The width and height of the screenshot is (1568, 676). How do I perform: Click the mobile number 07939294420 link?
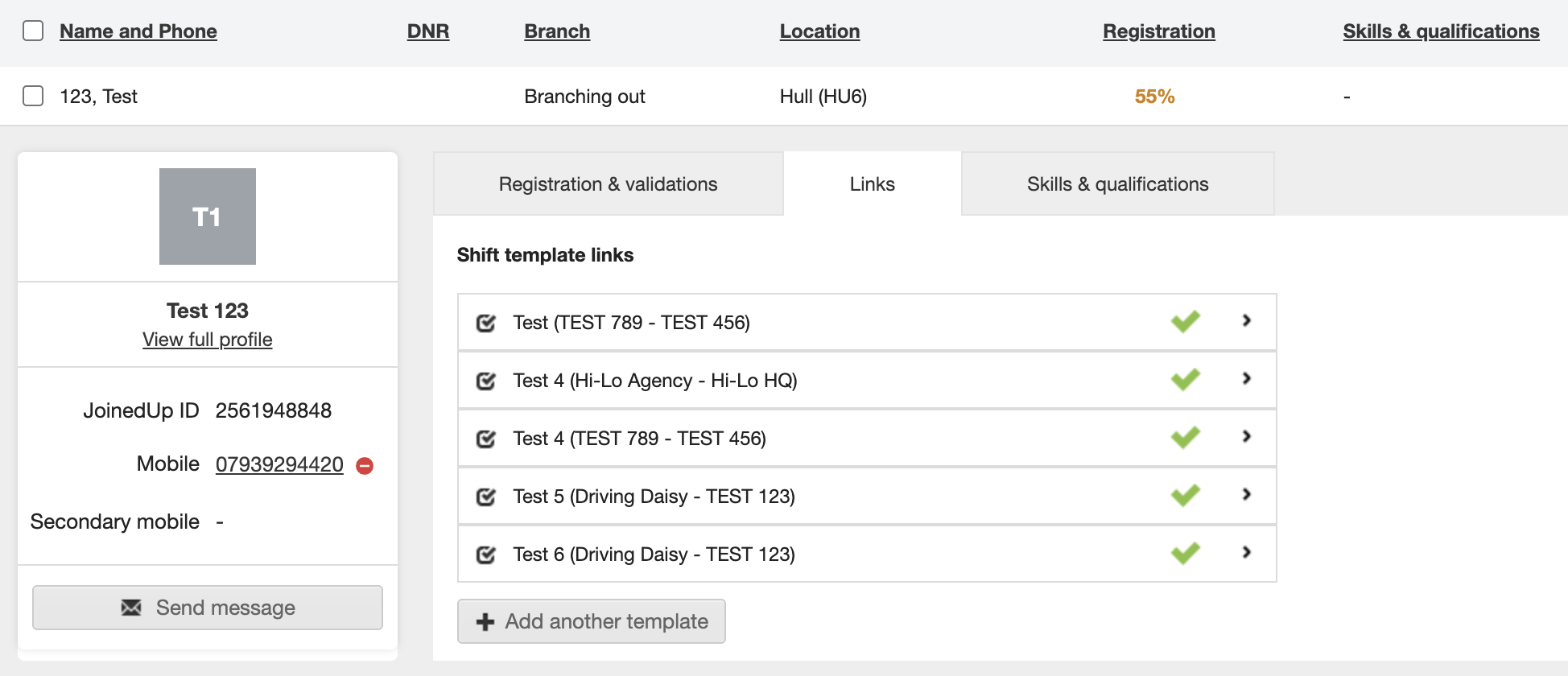[x=279, y=464]
